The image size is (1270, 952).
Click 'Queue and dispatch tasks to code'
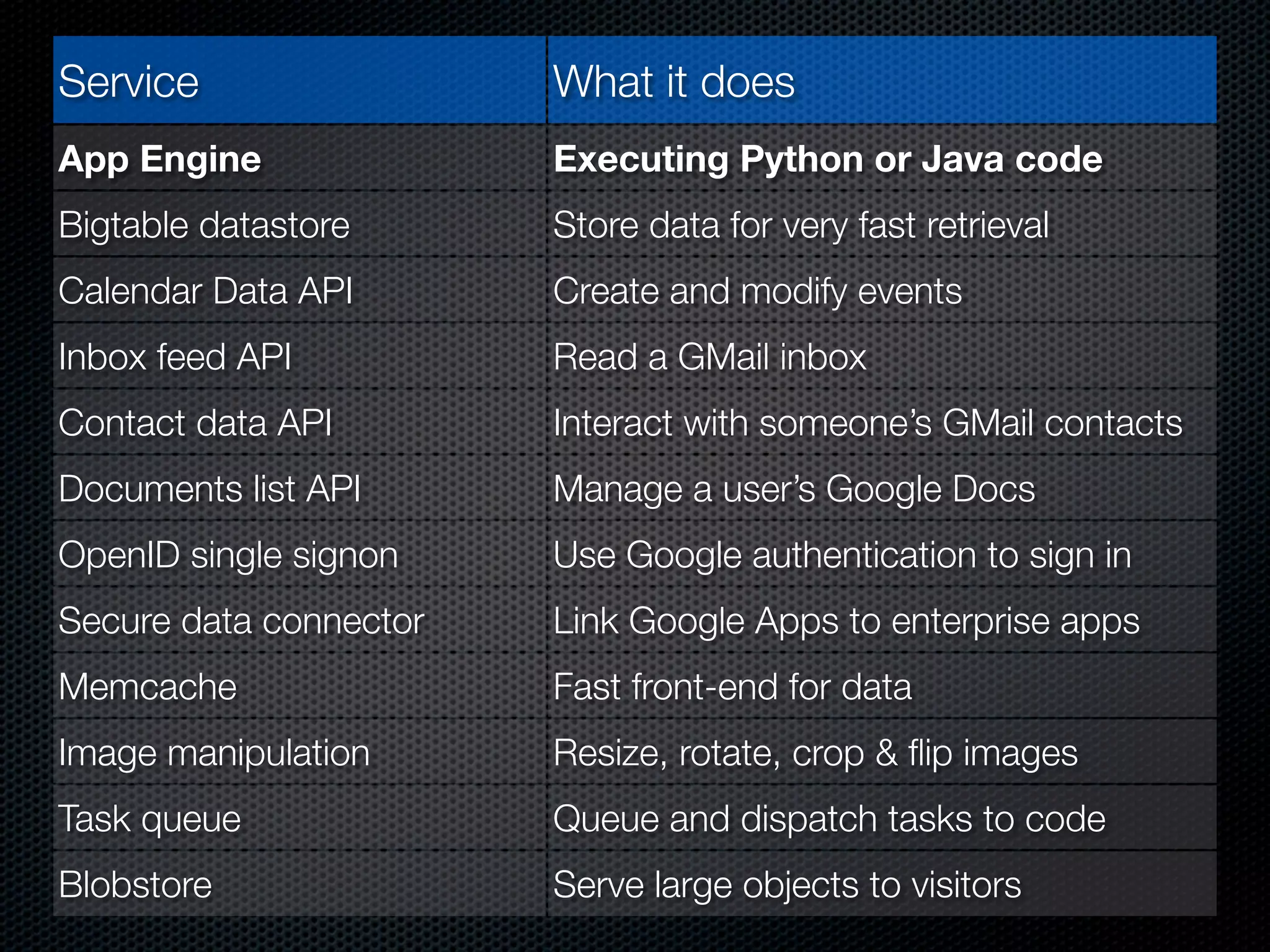click(x=829, y=819)
